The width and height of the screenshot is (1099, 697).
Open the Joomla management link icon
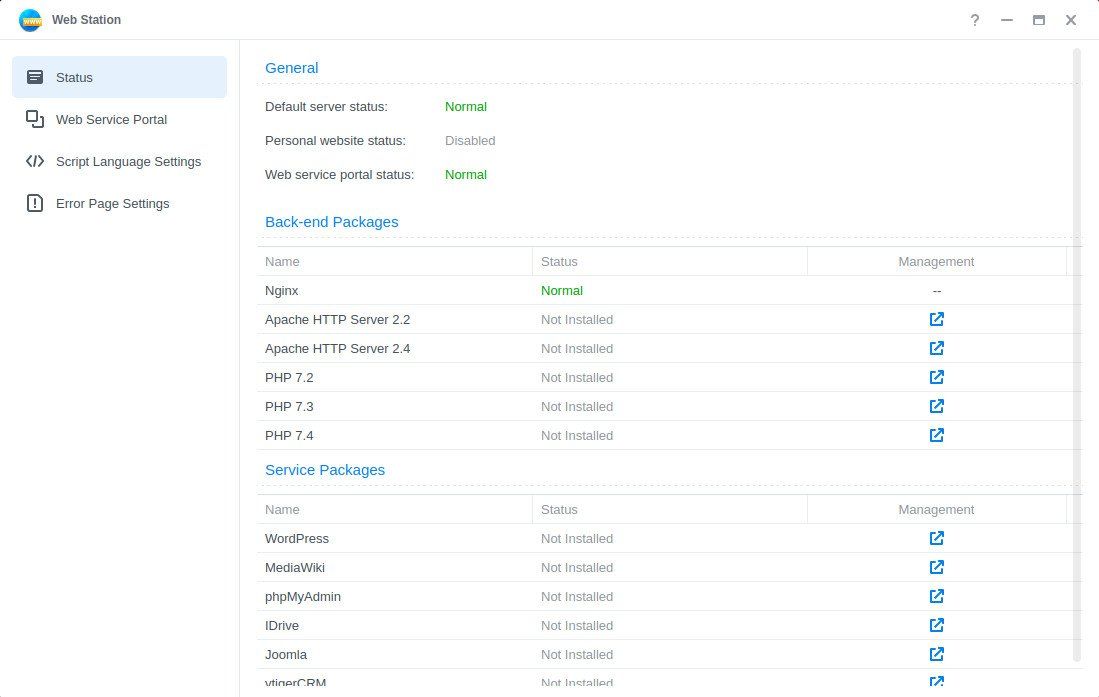(x=936, y=655)
